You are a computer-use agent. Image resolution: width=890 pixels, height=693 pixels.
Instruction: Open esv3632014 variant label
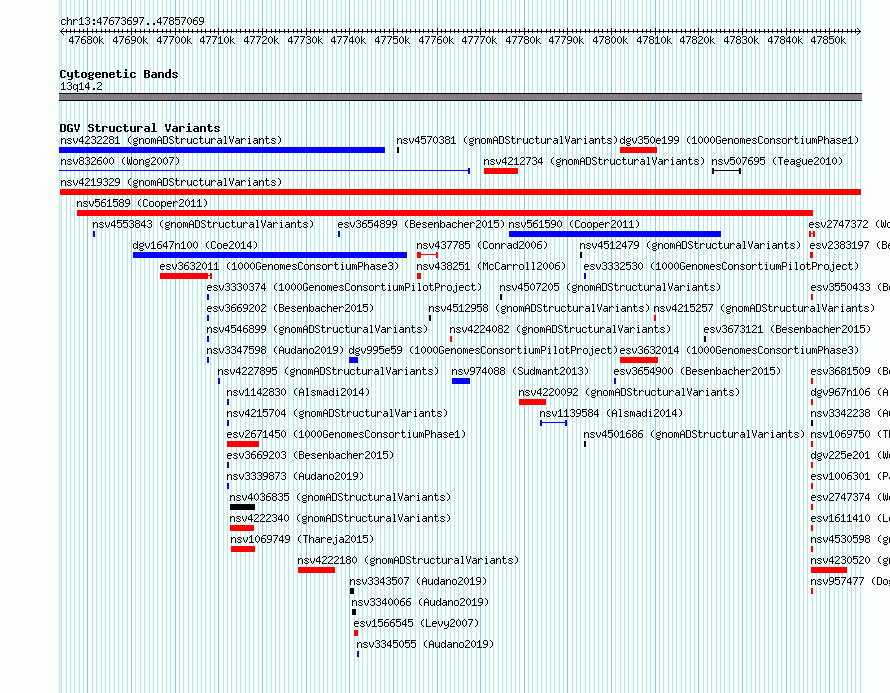click(739, 350)
